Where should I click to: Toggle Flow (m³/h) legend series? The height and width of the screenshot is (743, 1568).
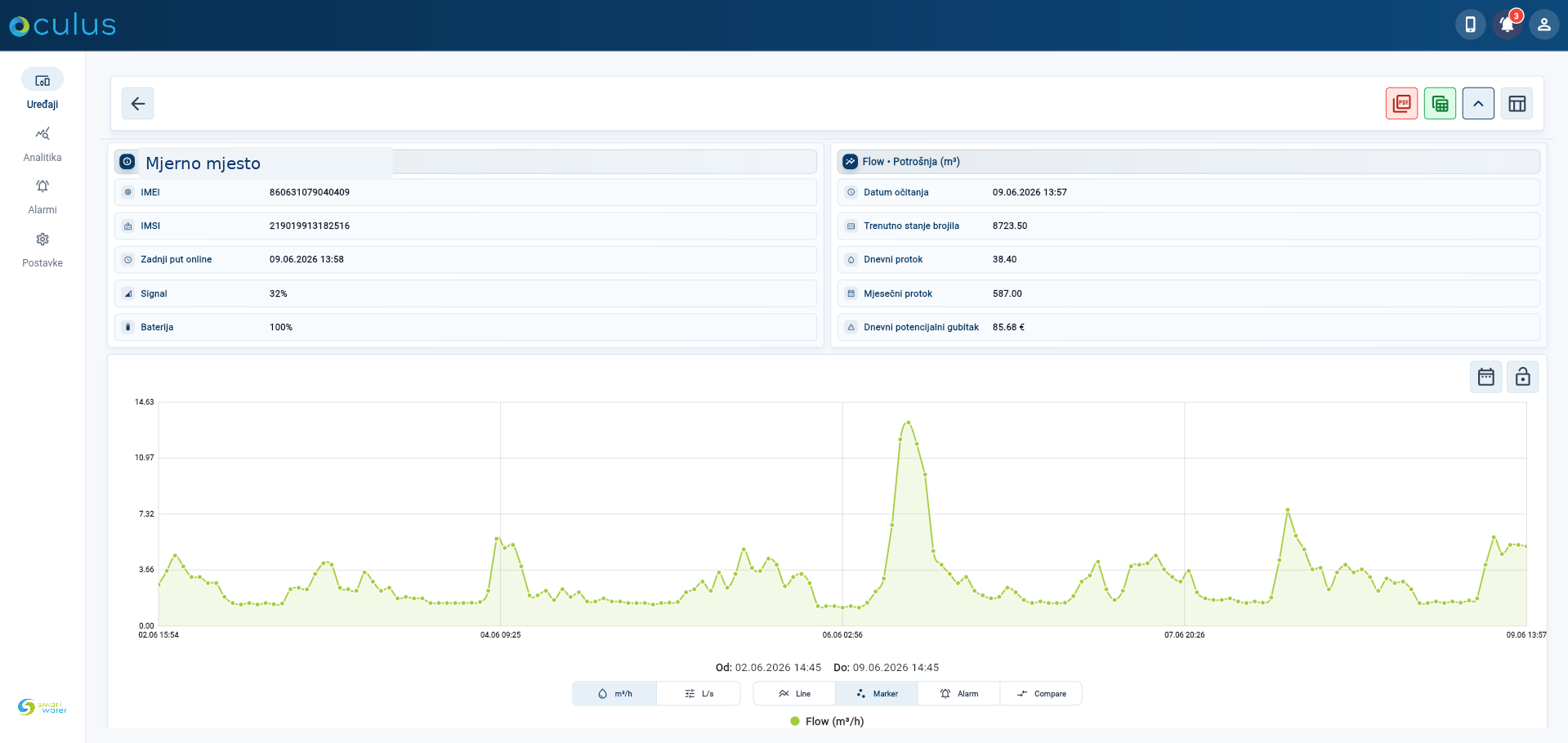[x=827, y=722]
